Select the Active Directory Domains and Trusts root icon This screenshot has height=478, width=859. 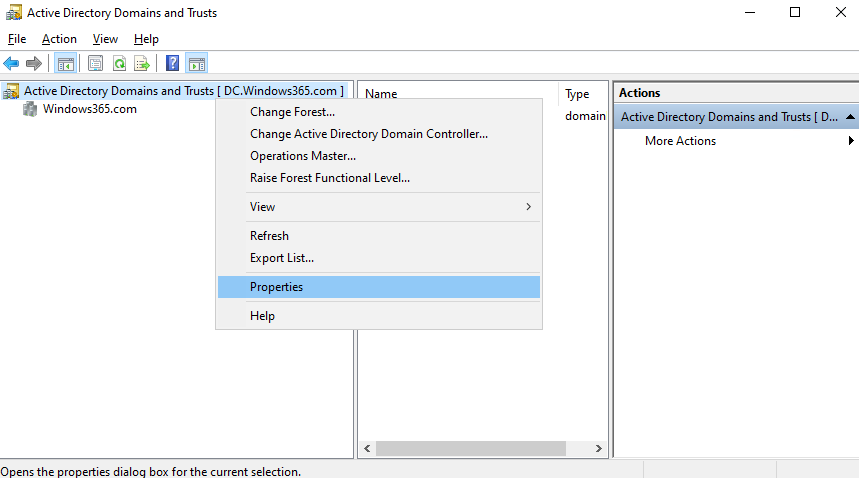tap(11, 91)
